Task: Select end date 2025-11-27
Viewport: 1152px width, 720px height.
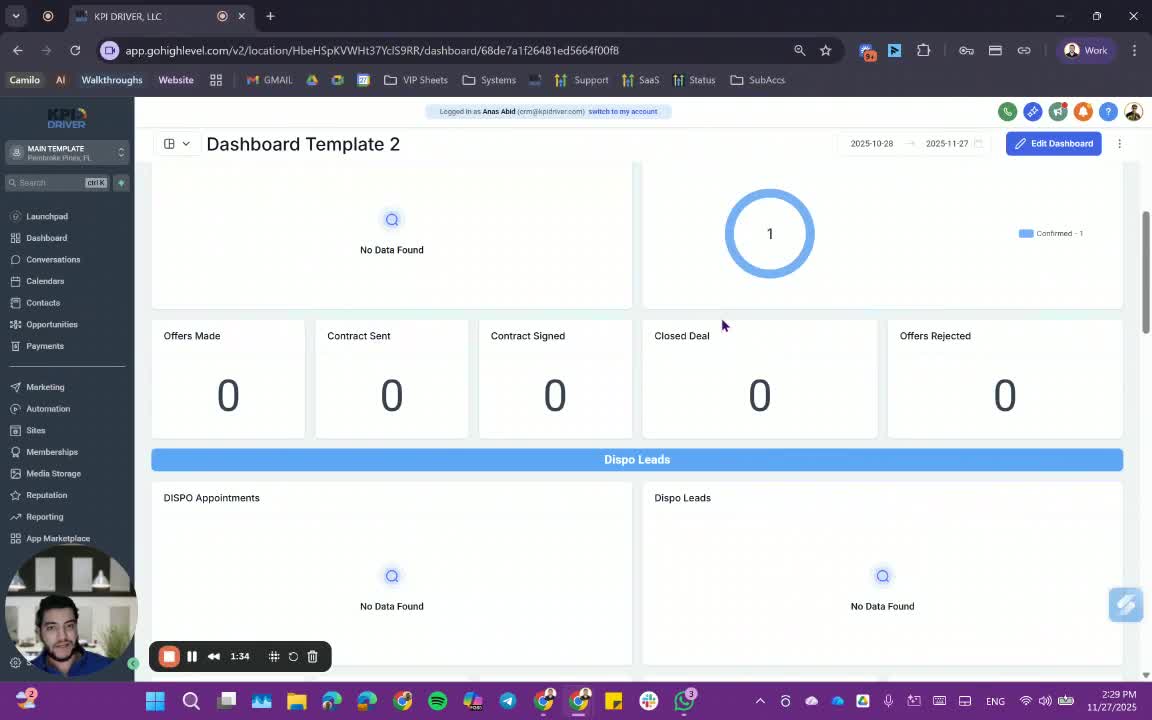Action: [x=946, y=144]
